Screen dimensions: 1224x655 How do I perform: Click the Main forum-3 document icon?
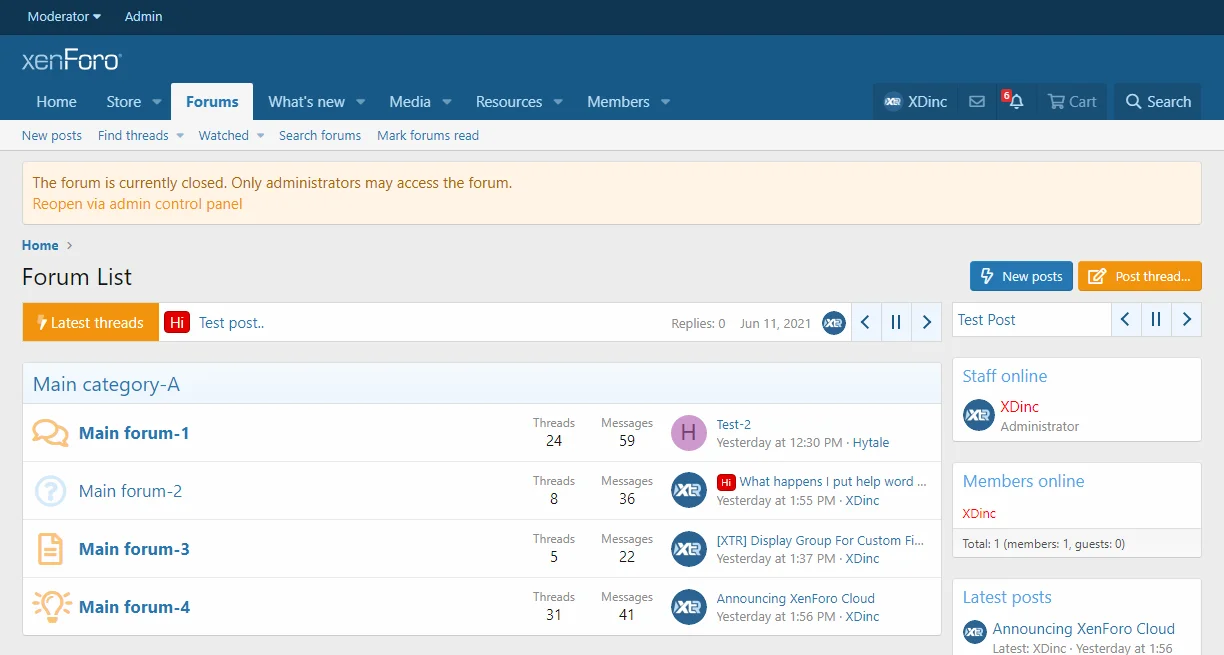[50, 549]
